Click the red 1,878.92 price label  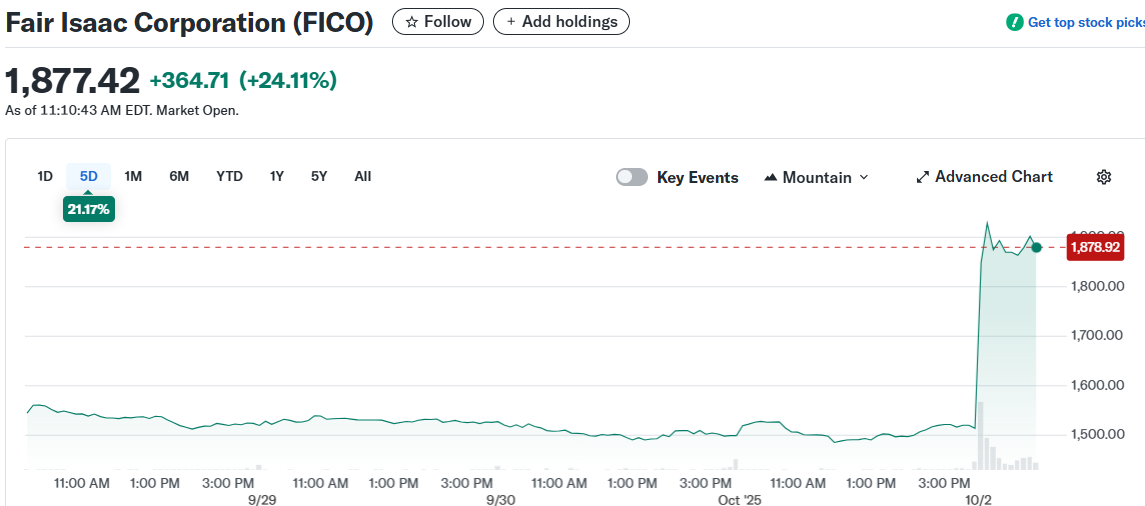(x=1095, y=247)
